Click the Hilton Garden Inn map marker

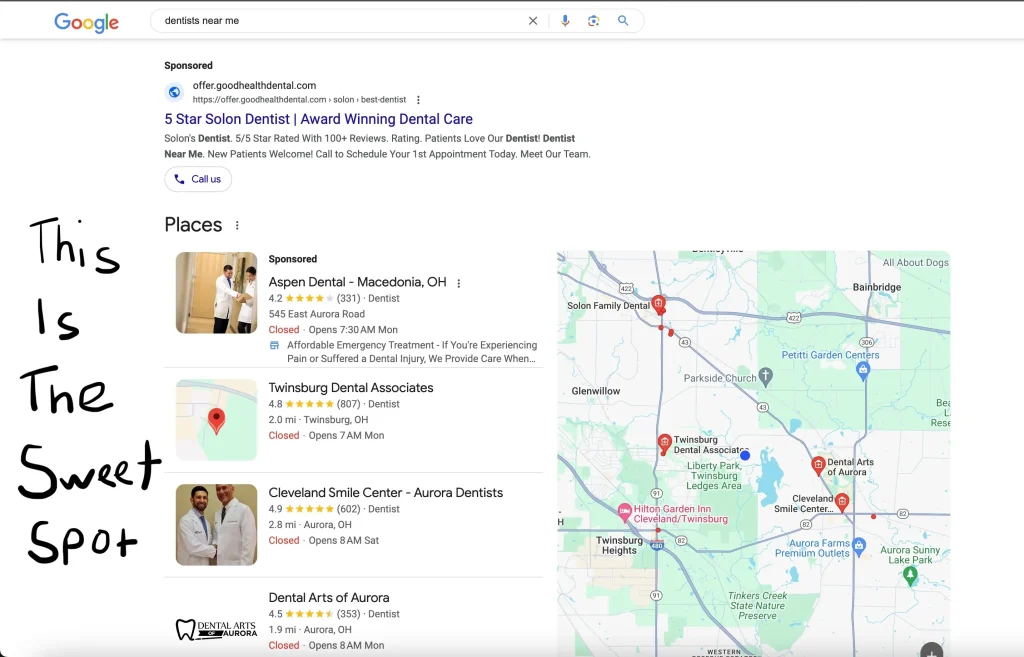point(625,510)
